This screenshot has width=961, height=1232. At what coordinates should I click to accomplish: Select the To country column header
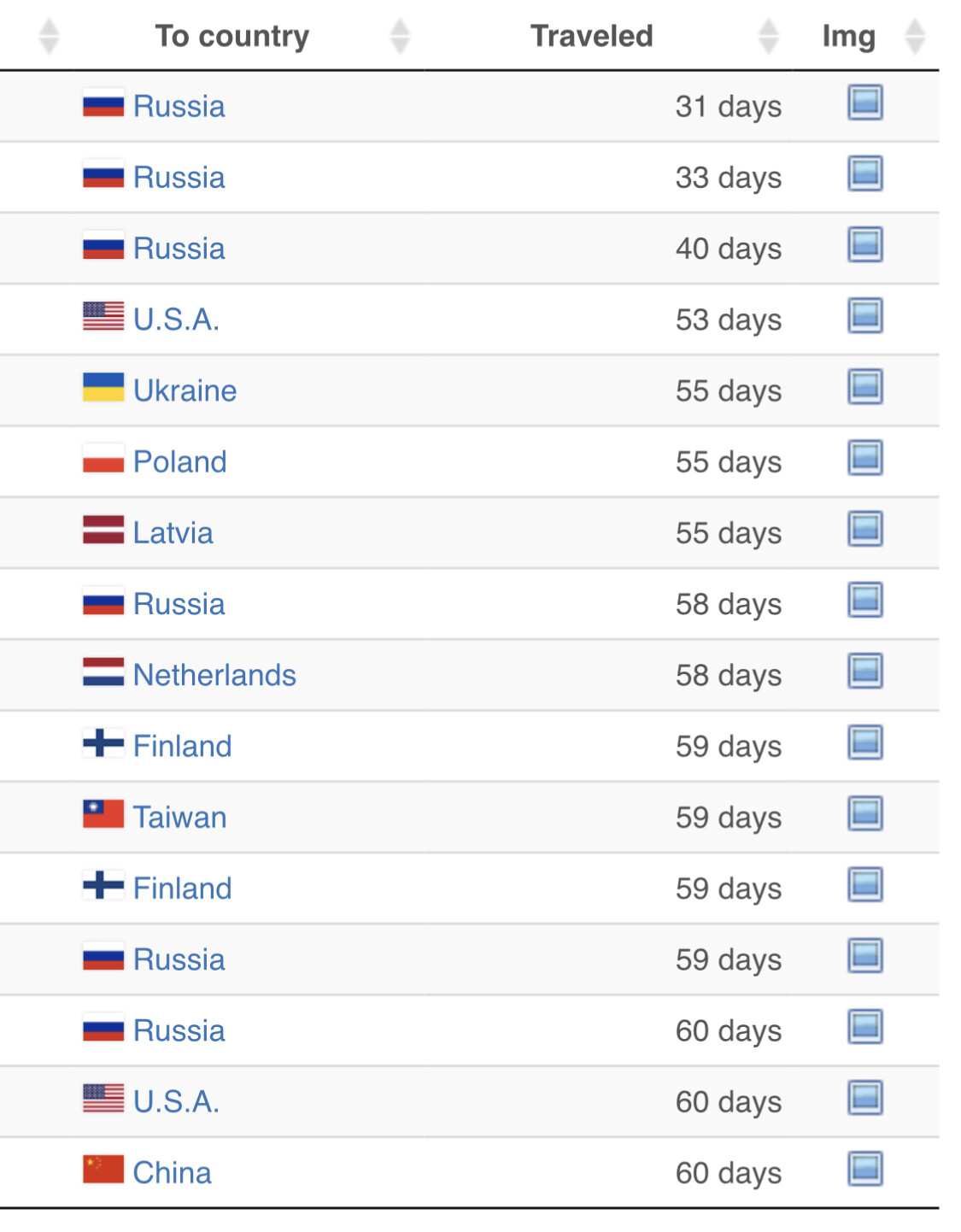click(x=231, y=36)
